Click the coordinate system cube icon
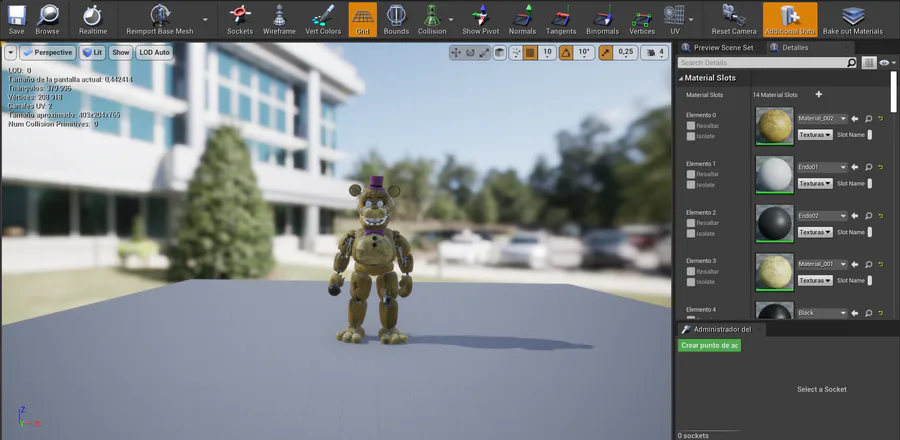 coord(500,53)
